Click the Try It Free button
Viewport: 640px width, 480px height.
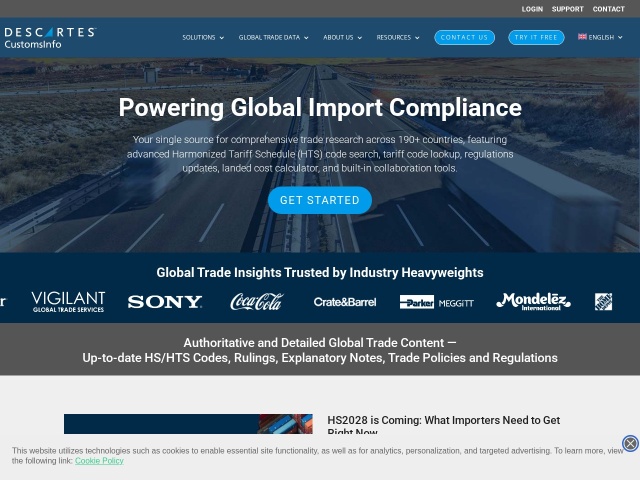[x=536, y=38]
